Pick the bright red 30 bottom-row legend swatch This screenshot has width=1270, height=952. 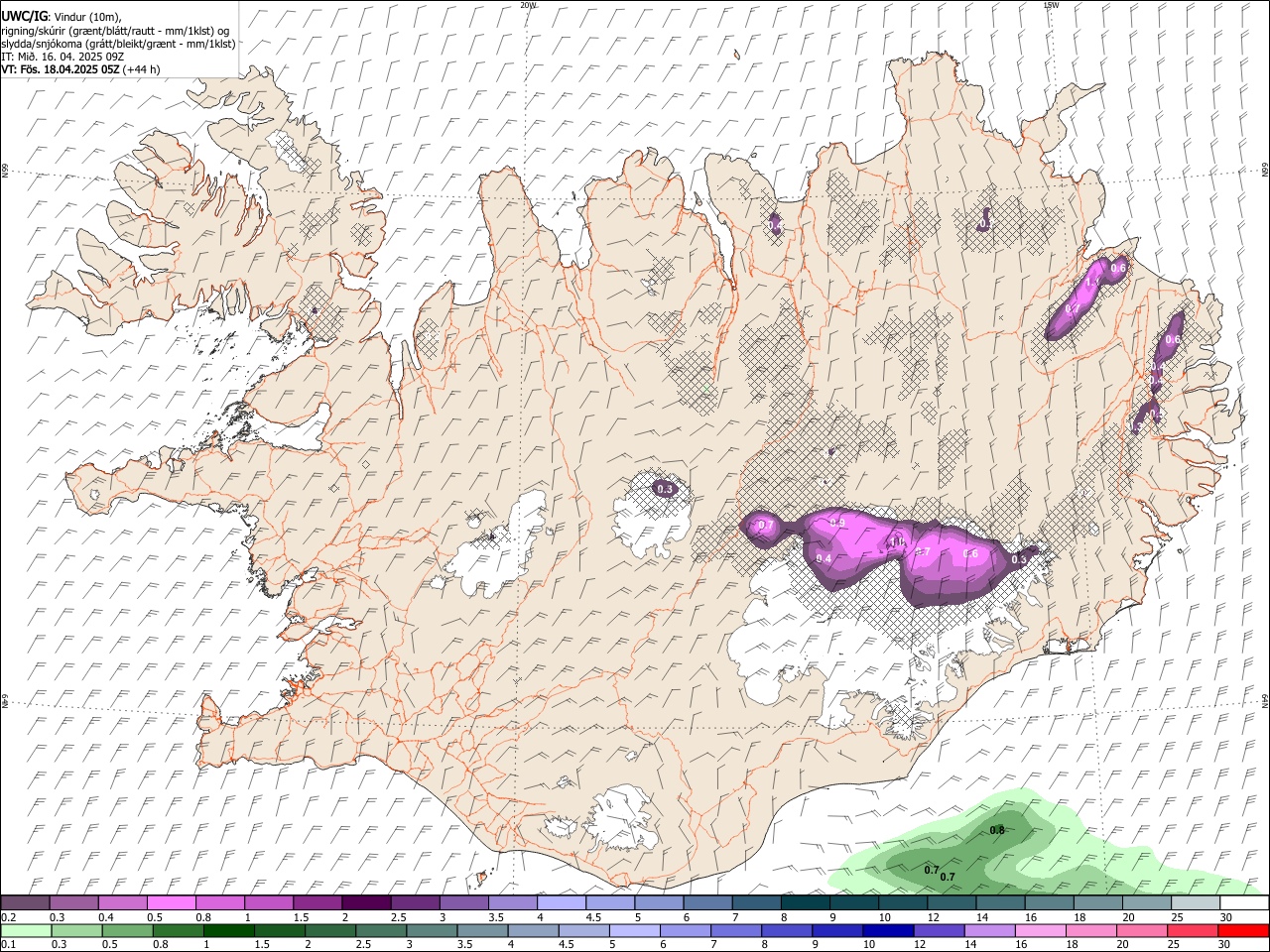tap(1244, 931)
